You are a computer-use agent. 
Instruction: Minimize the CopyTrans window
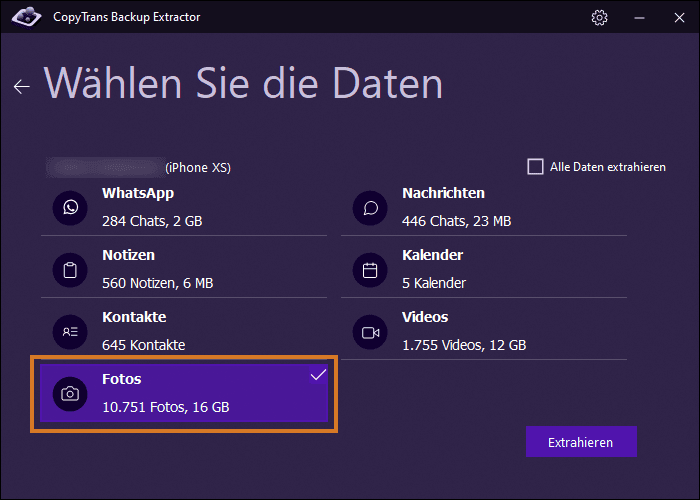(639, 17)
